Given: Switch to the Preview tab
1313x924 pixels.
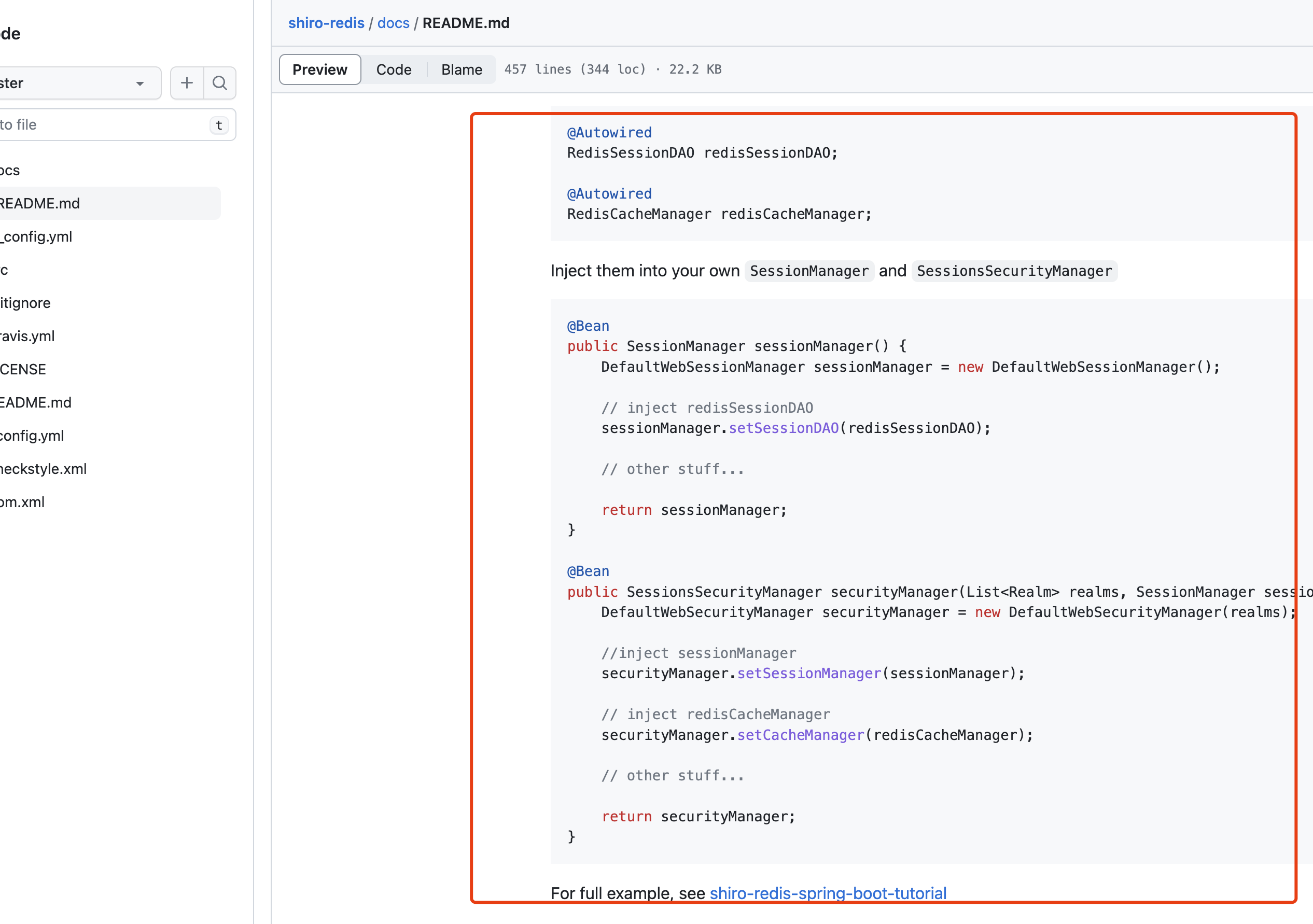Looking at the screenshot, I should [319, 69].
